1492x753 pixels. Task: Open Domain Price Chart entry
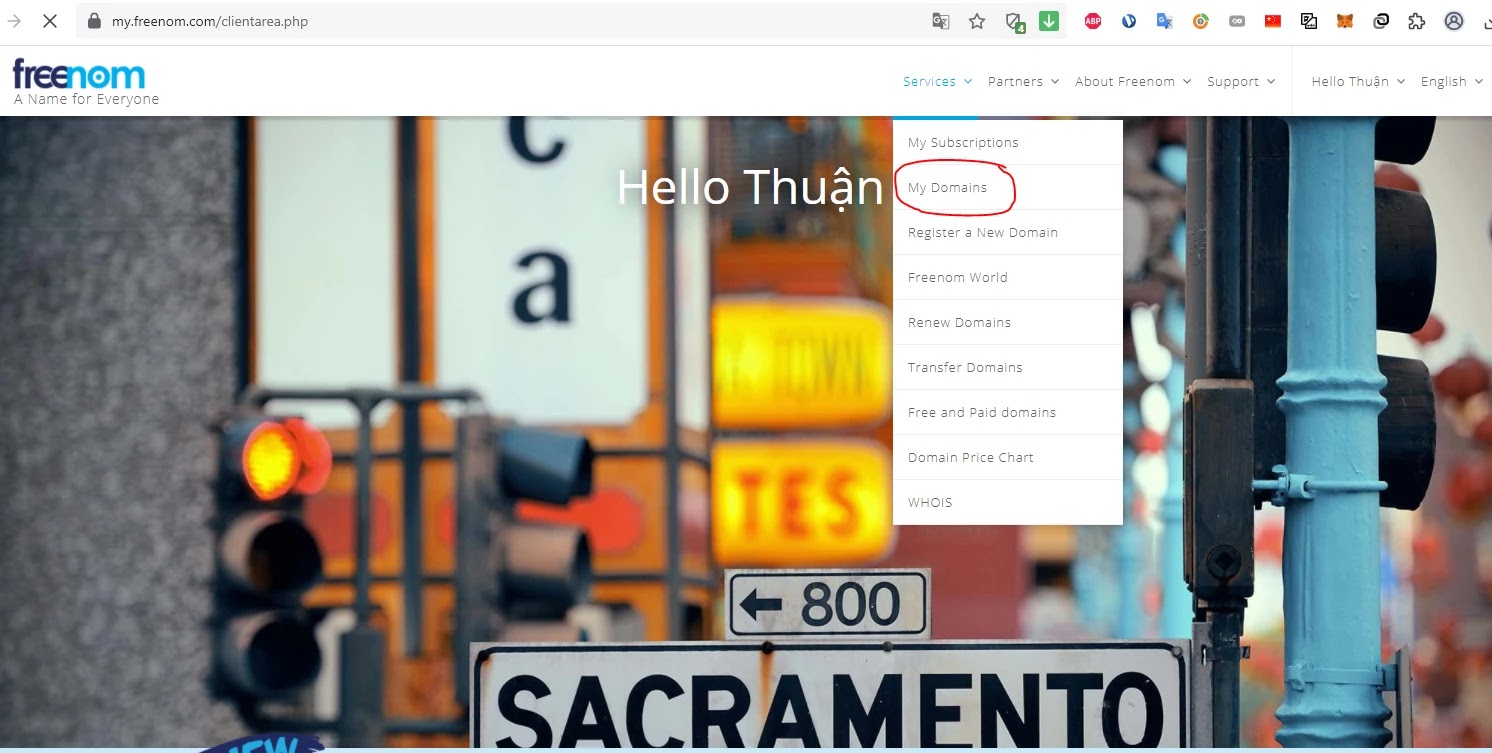coord(1008,458)
